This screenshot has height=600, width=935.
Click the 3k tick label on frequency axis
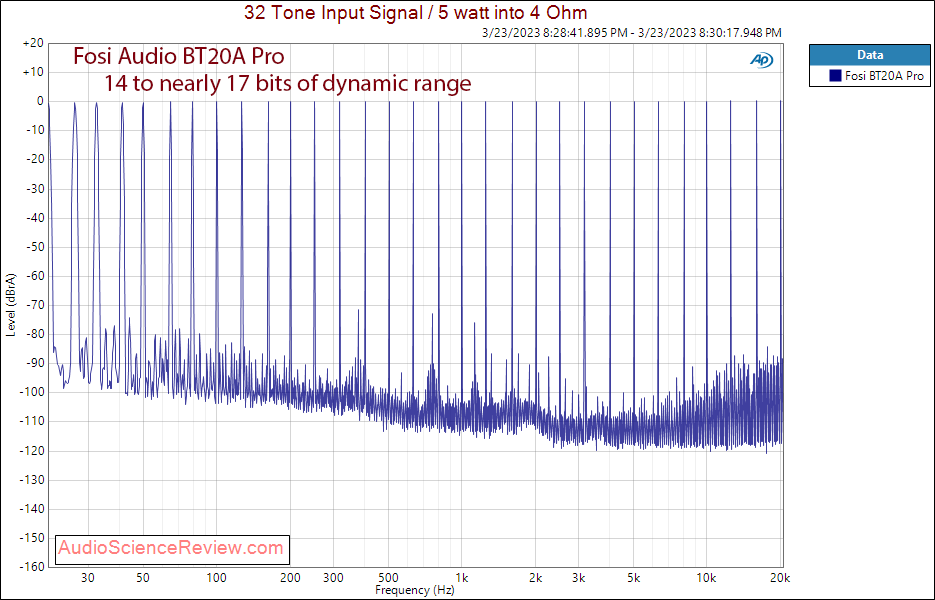pyautogui.click(x=578, y=577)
